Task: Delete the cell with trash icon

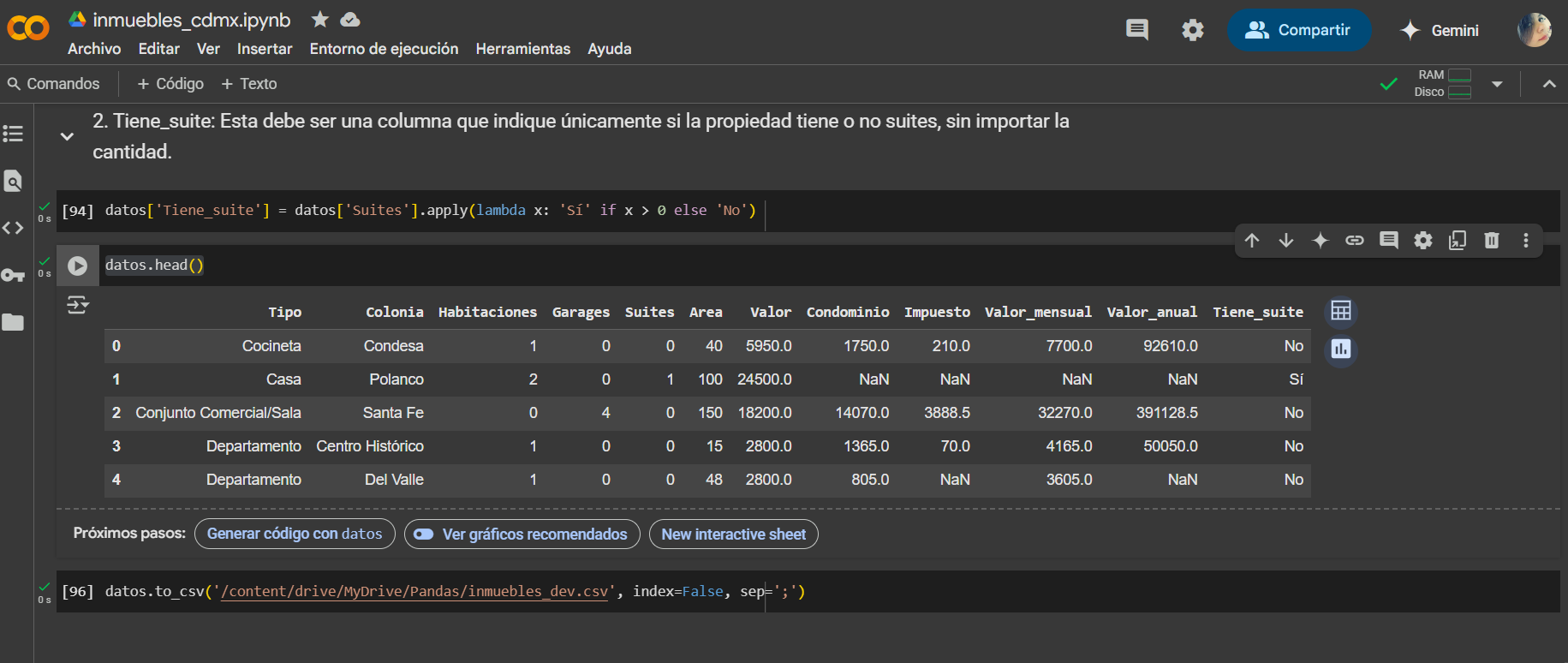Action: click(x=1492, y=241)
